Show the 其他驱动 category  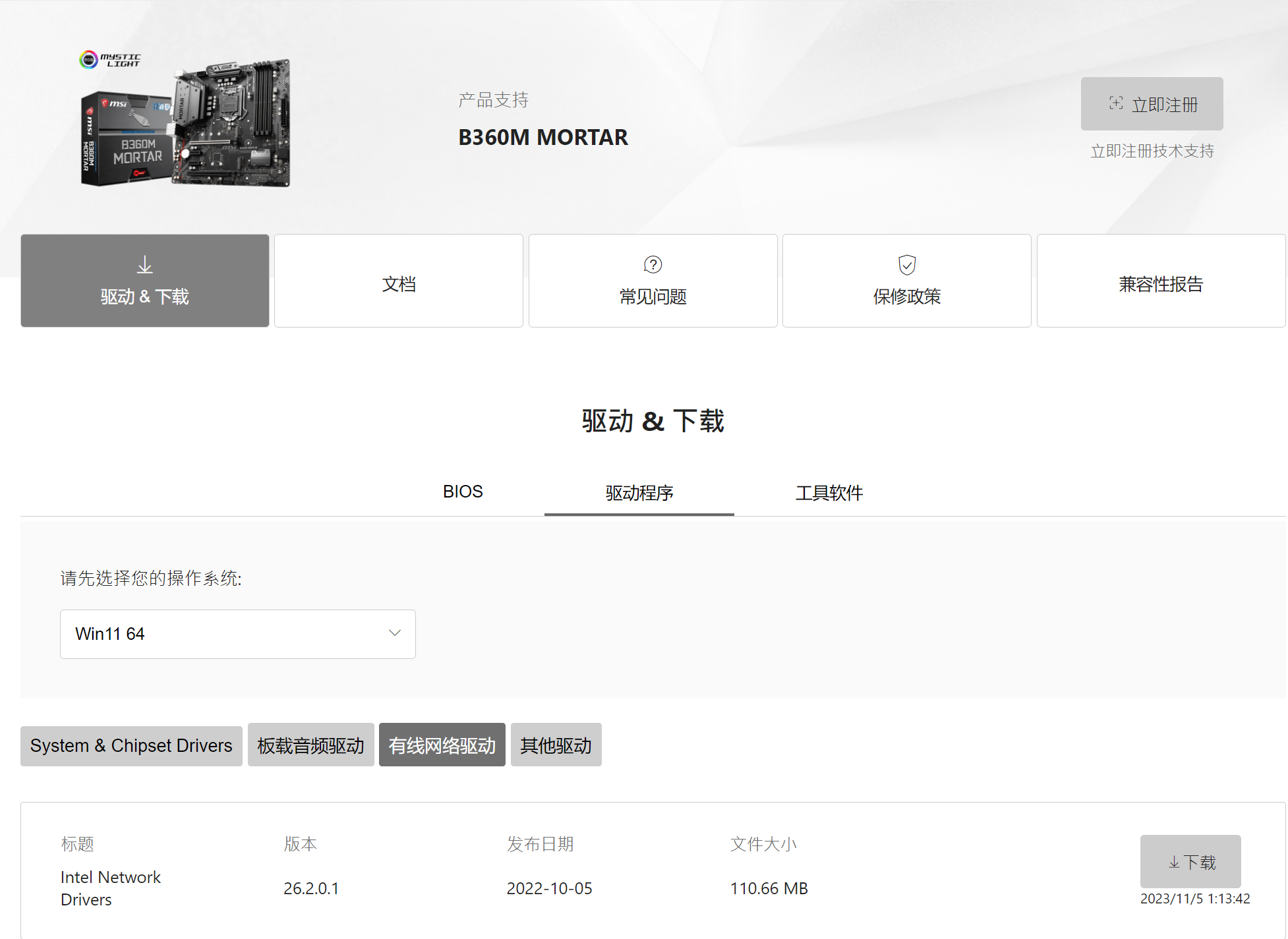coord(556,745)
